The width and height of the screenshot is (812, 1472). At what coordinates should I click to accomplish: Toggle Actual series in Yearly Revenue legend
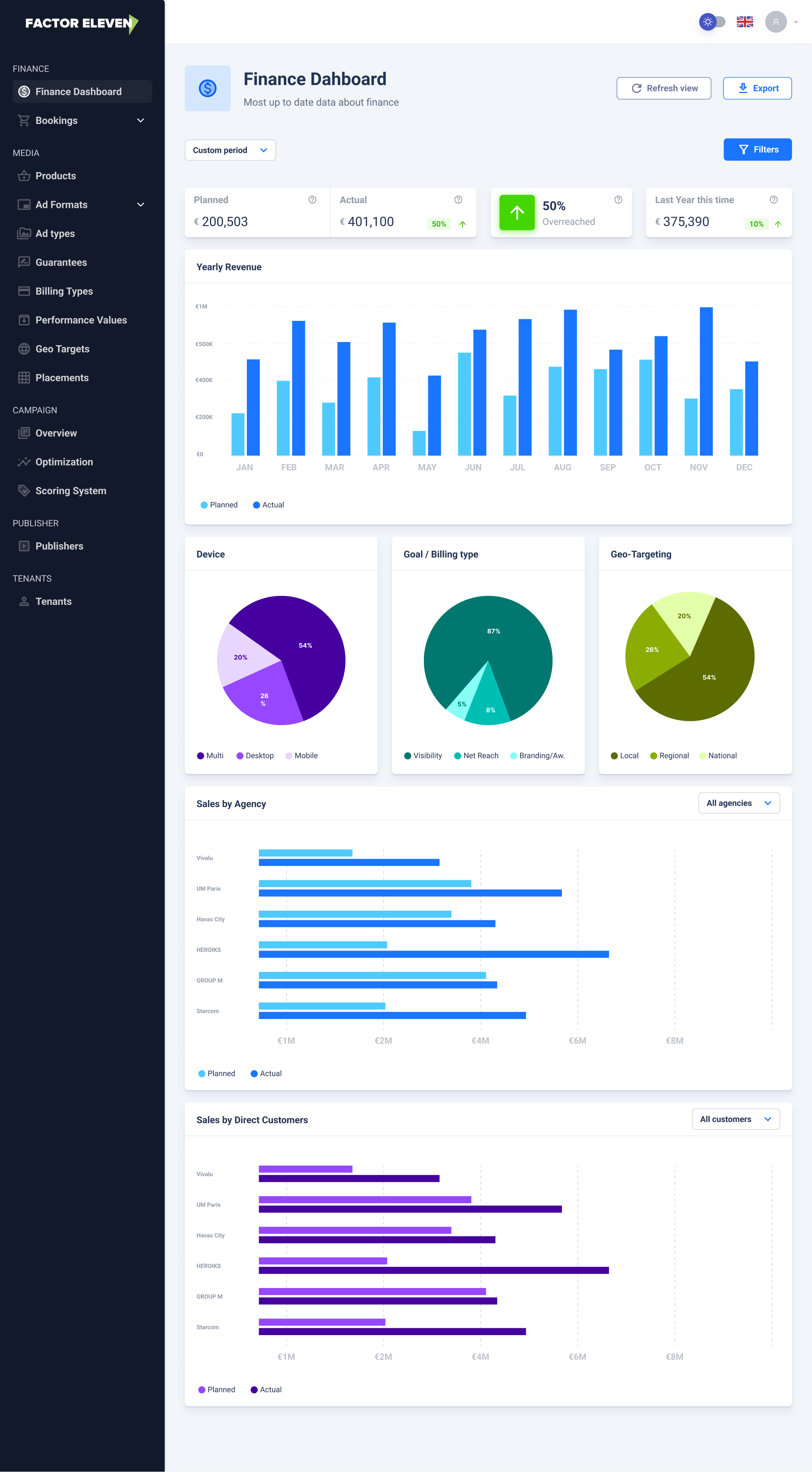pyautogui.click(x=268, y=505)
